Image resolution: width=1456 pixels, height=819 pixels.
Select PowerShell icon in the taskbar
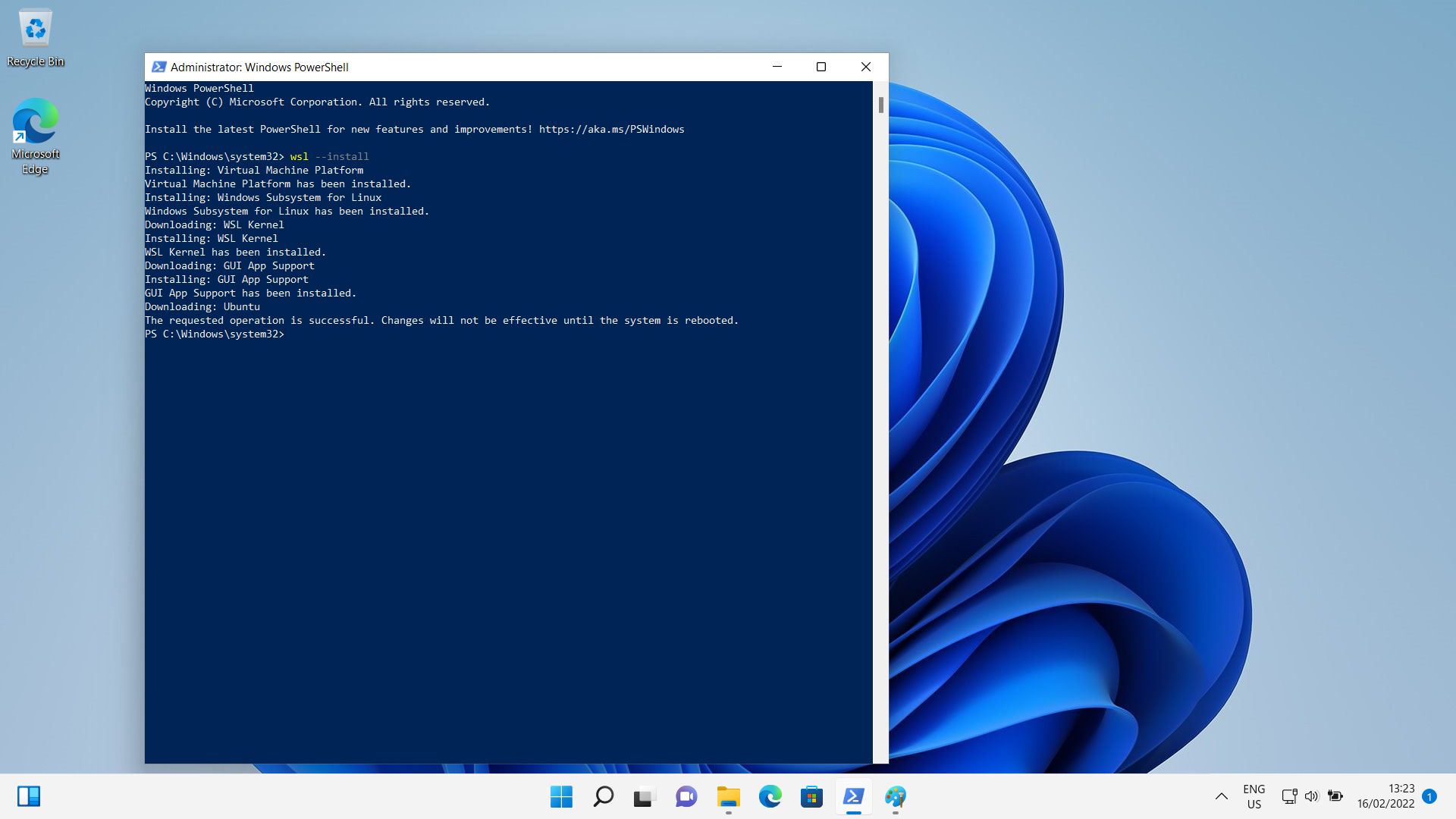tap(853, 796)
